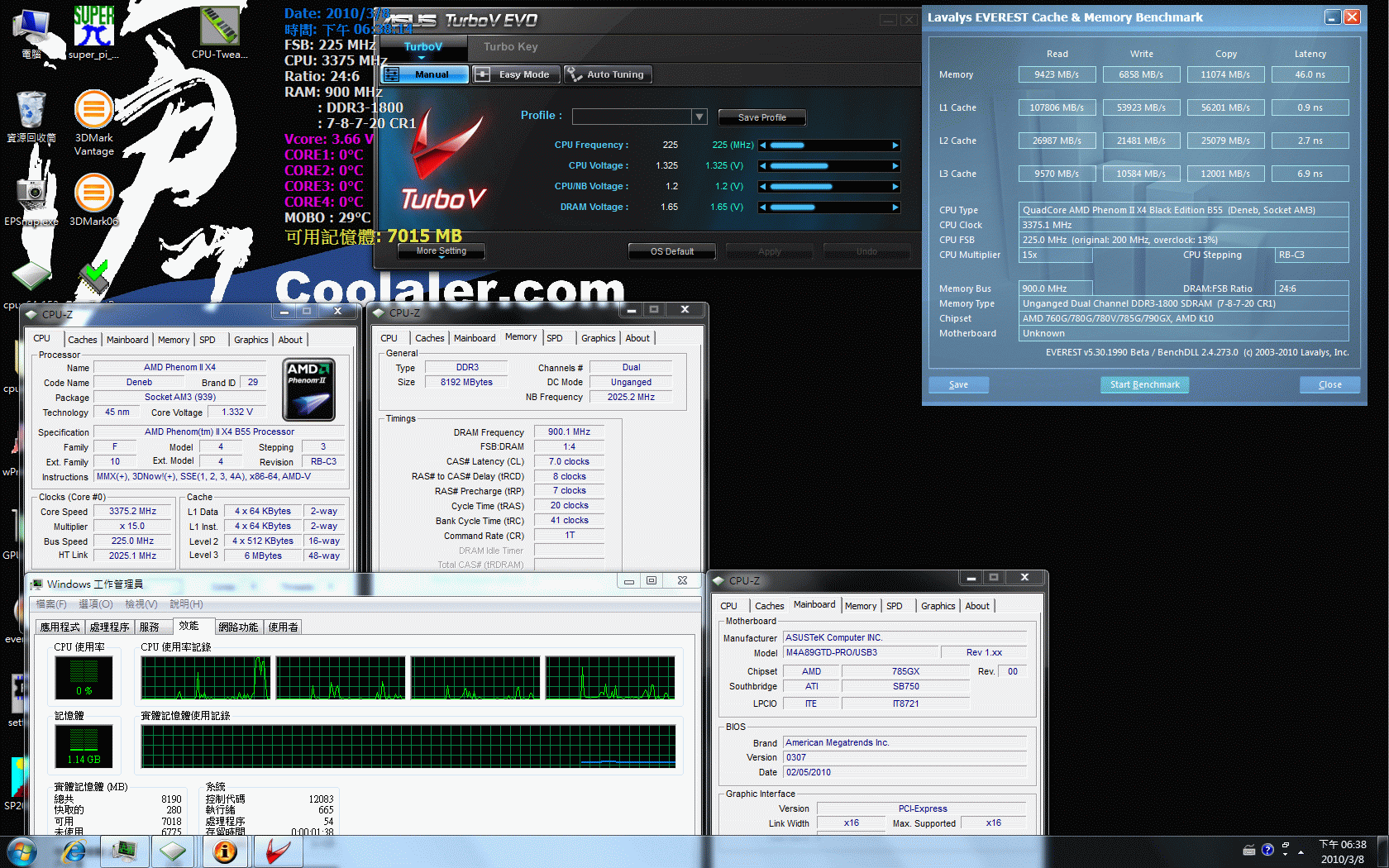The image size is (1389, 868).
Task: Click the keyboard tray icon
Action: tap(1249, 850)
